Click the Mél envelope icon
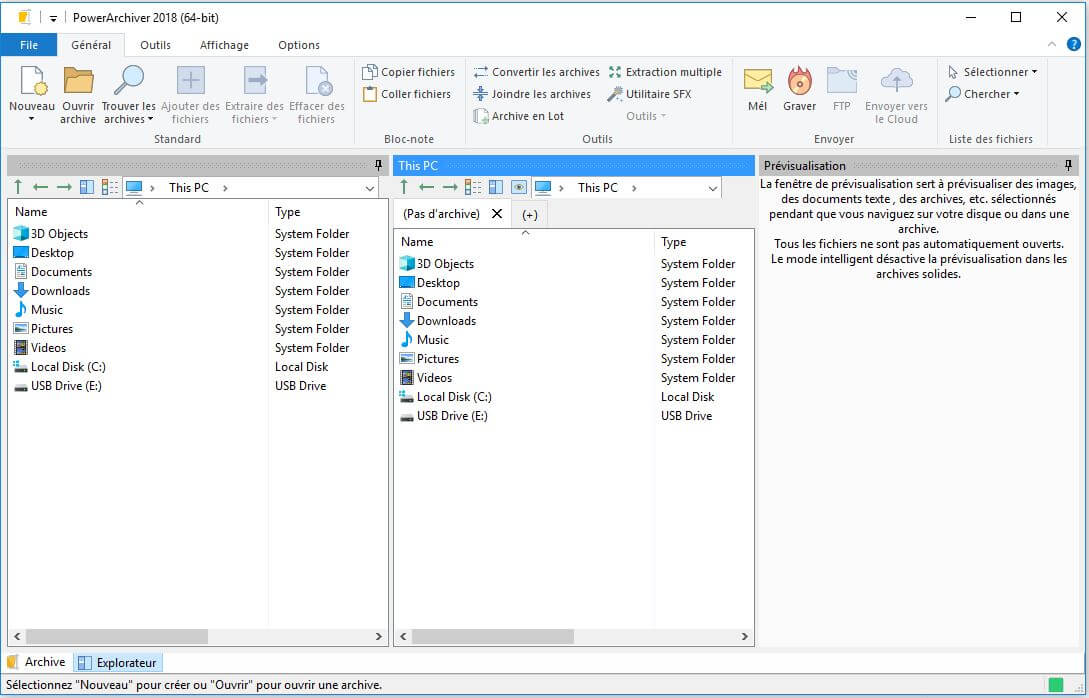1089x698 pixels. (758, 82)
